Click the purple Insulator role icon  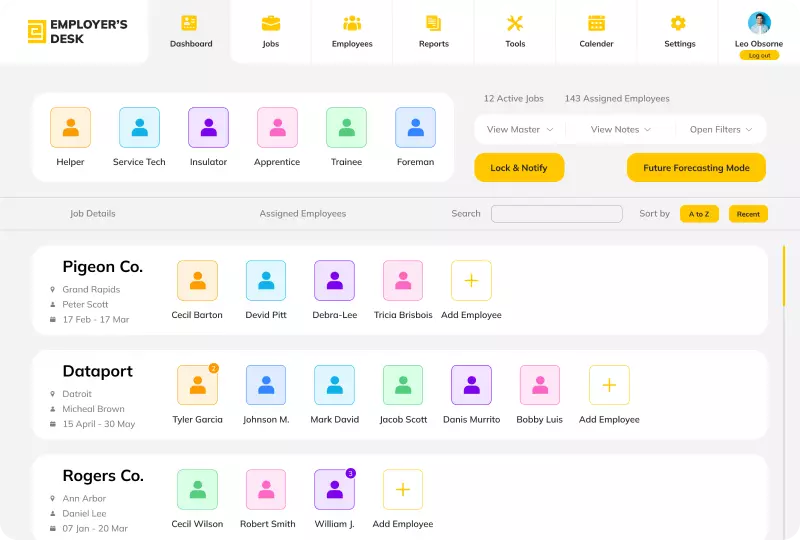pyautogui.click(x=208, y=128)
